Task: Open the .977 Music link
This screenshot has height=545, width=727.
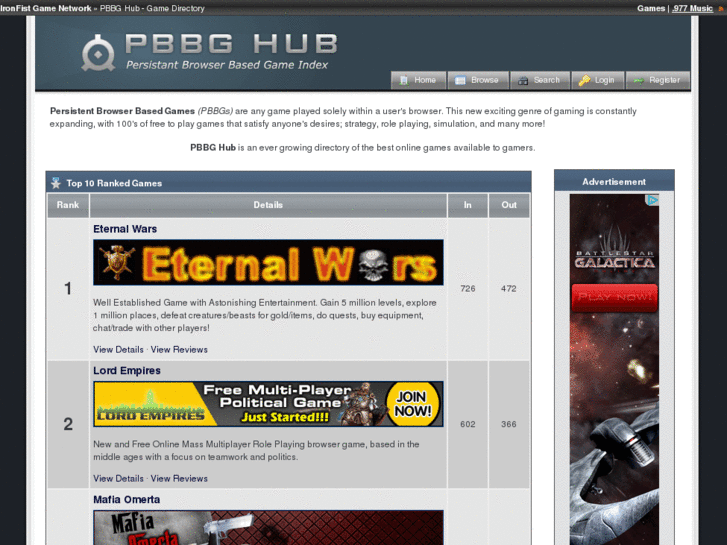Action: [692, 8]
